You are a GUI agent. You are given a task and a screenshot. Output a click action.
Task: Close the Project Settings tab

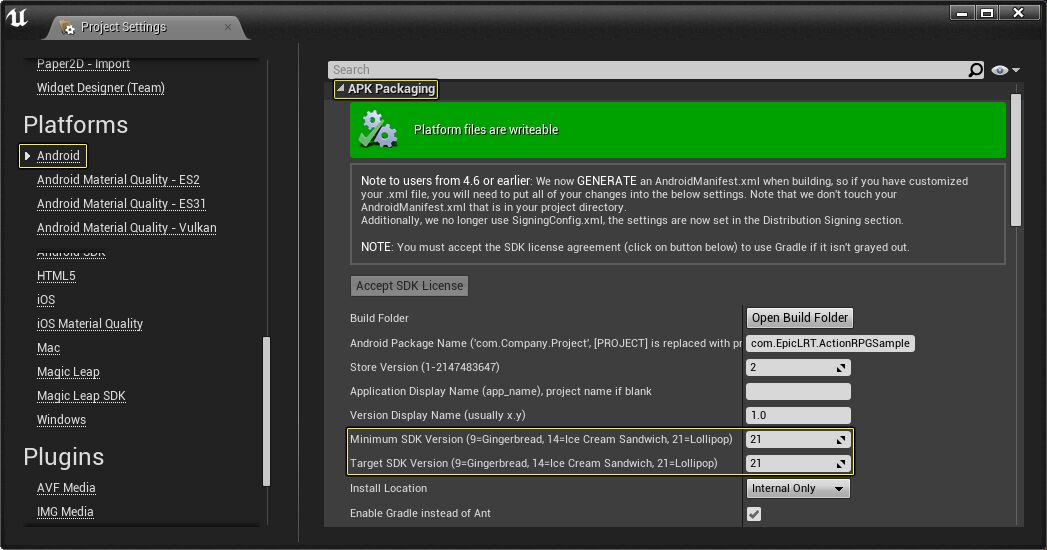228,27
